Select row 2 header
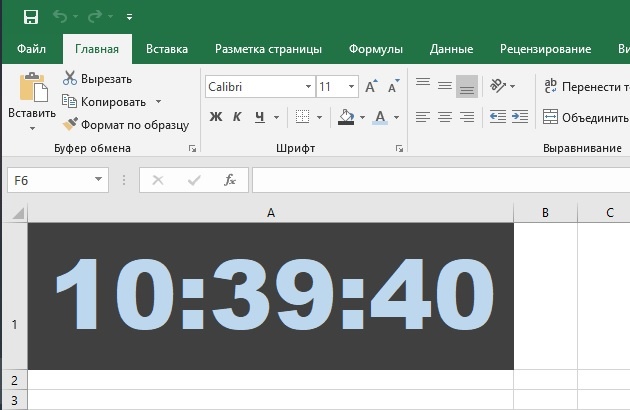630x410 pixels. (14, 380)
